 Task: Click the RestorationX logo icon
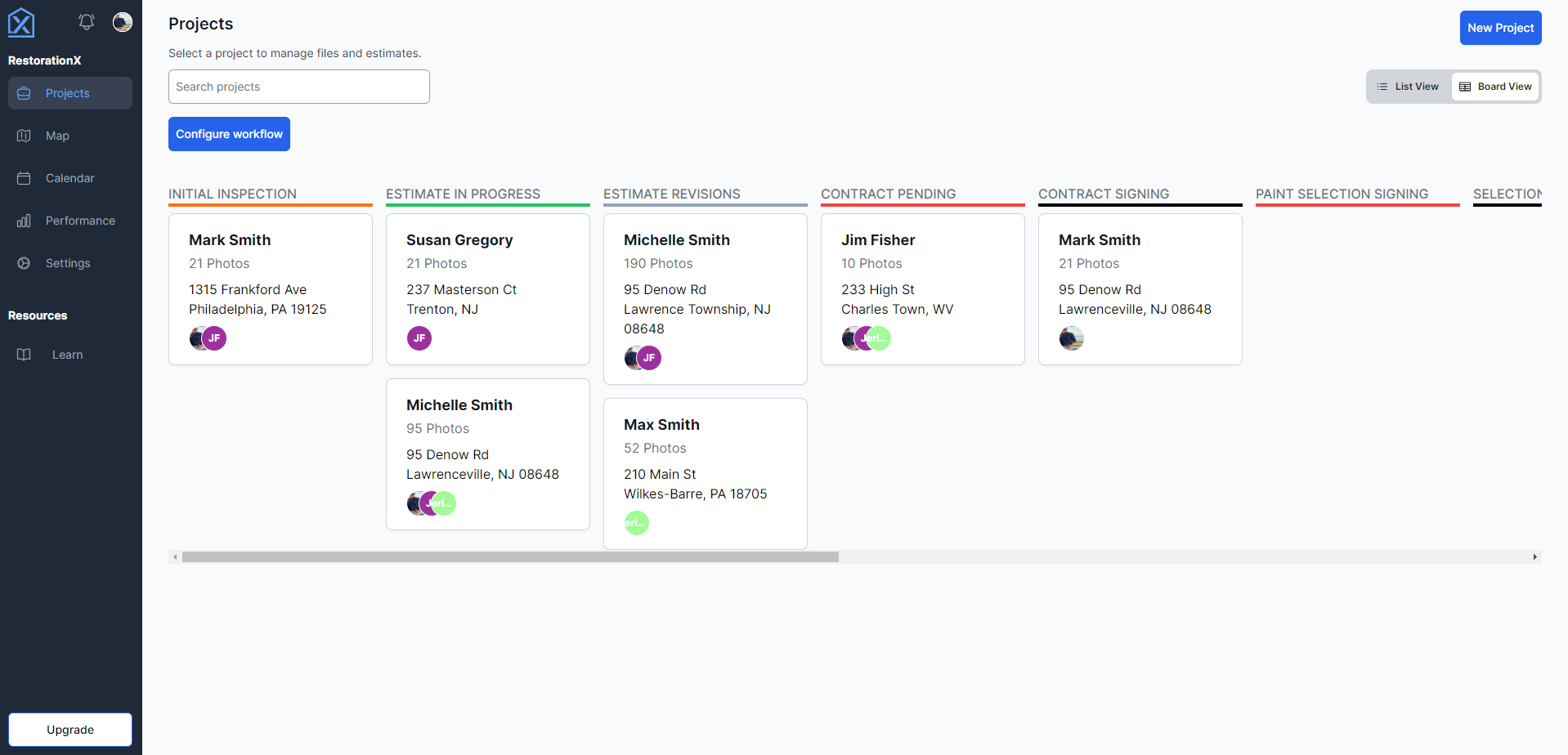[21, 23]
